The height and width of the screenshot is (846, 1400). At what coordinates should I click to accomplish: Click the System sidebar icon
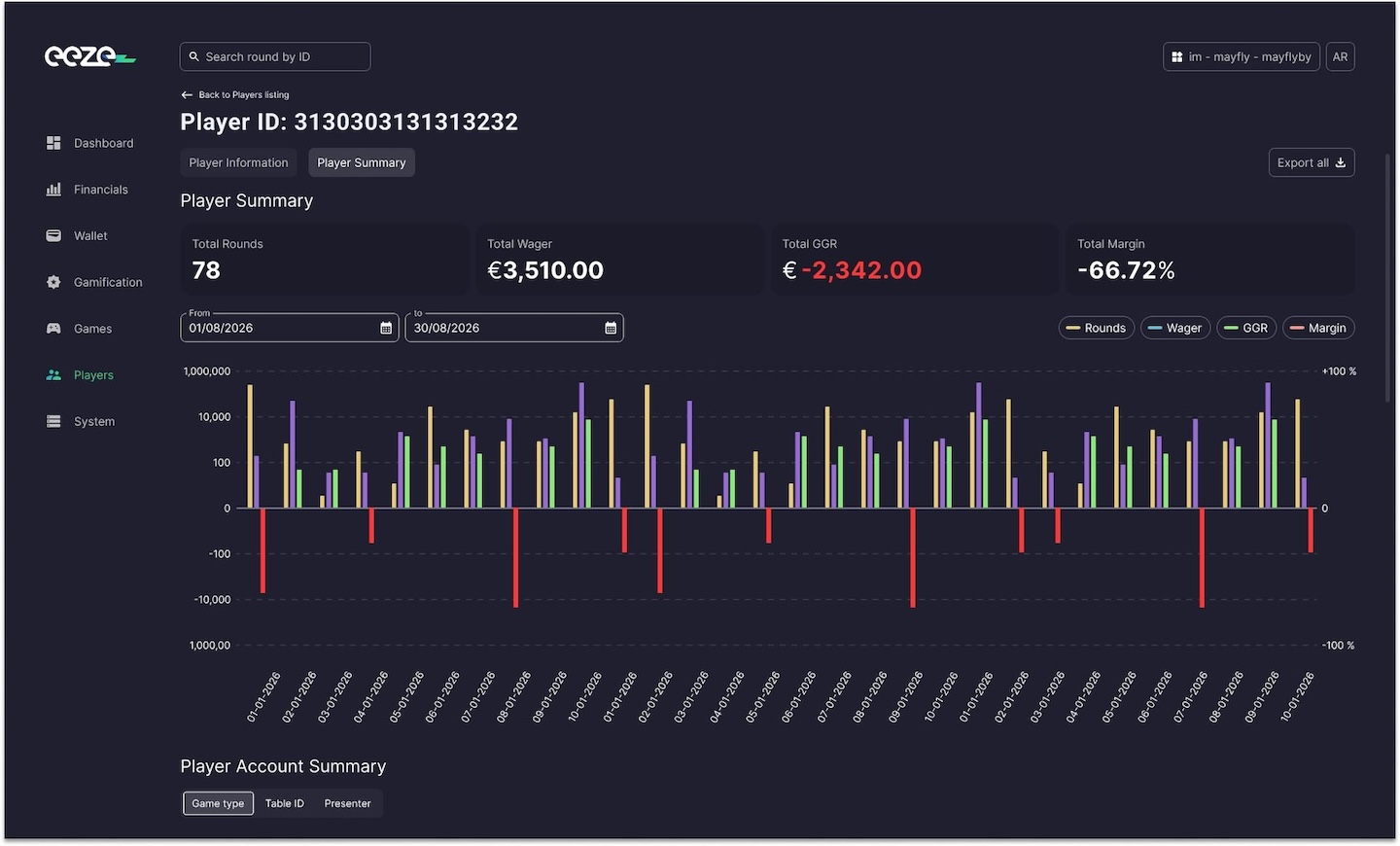tap(53, 421)
